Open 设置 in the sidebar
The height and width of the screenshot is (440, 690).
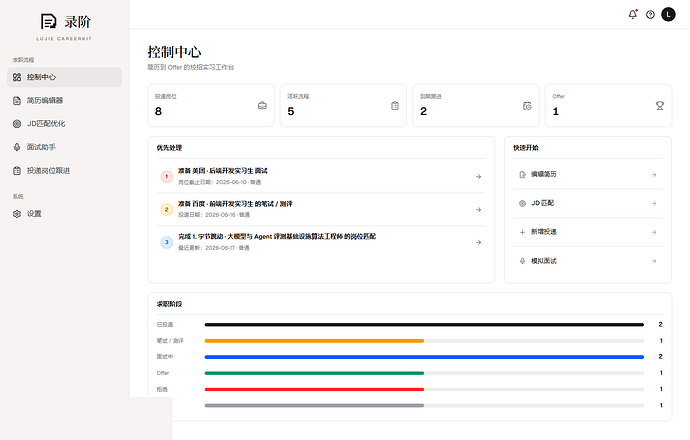click(x=64, y=214)
